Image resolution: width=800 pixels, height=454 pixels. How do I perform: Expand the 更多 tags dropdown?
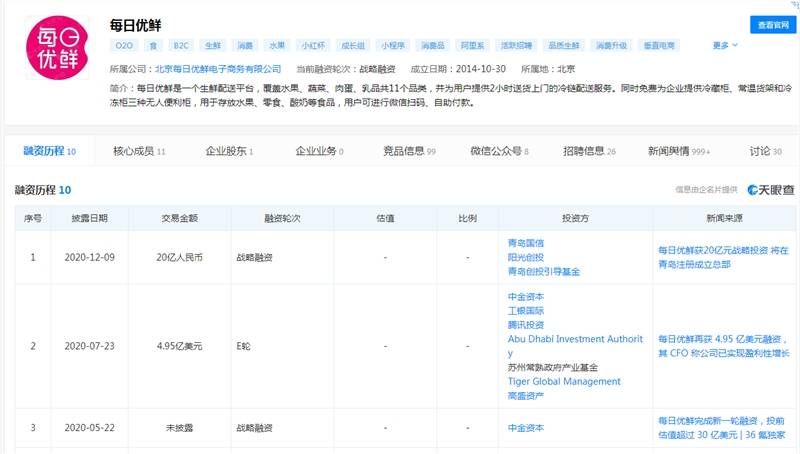coord(725,45)
